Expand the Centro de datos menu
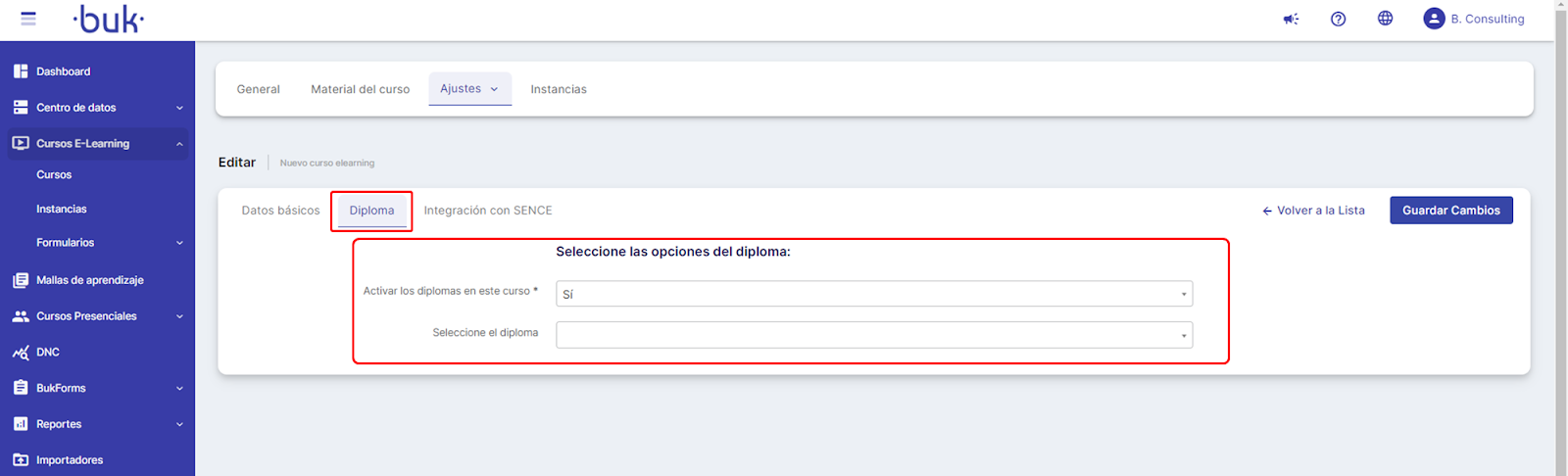1568x476 pixels. (179, 108)
